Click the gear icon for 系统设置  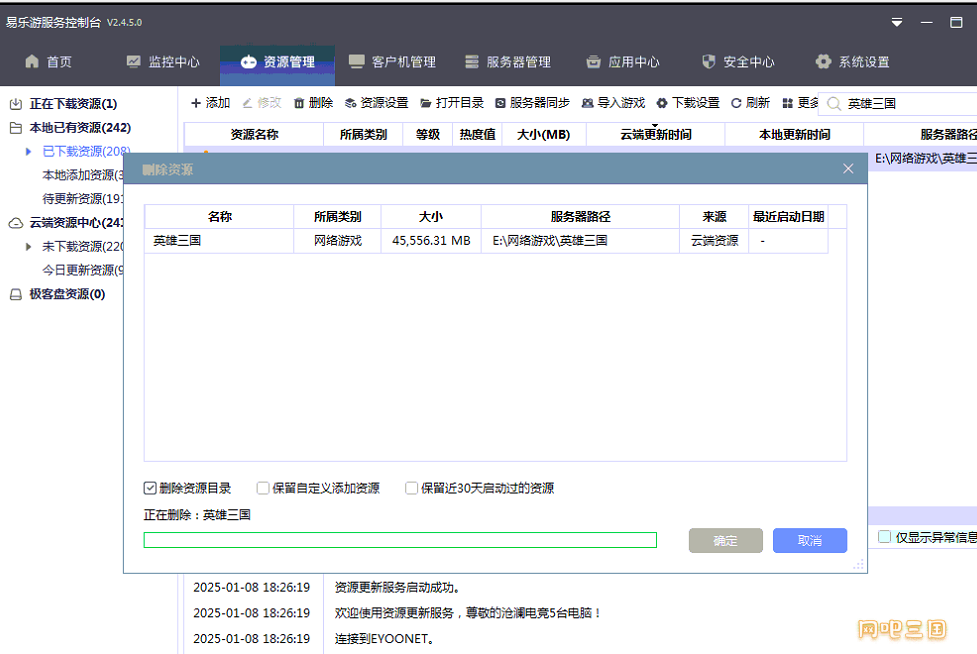click(823, 62)
